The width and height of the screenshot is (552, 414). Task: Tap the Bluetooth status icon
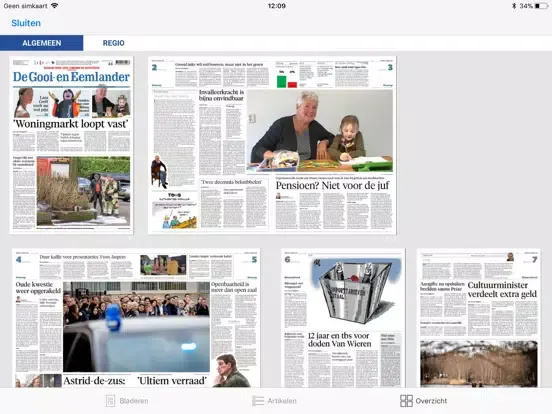[x=514, y=6]
